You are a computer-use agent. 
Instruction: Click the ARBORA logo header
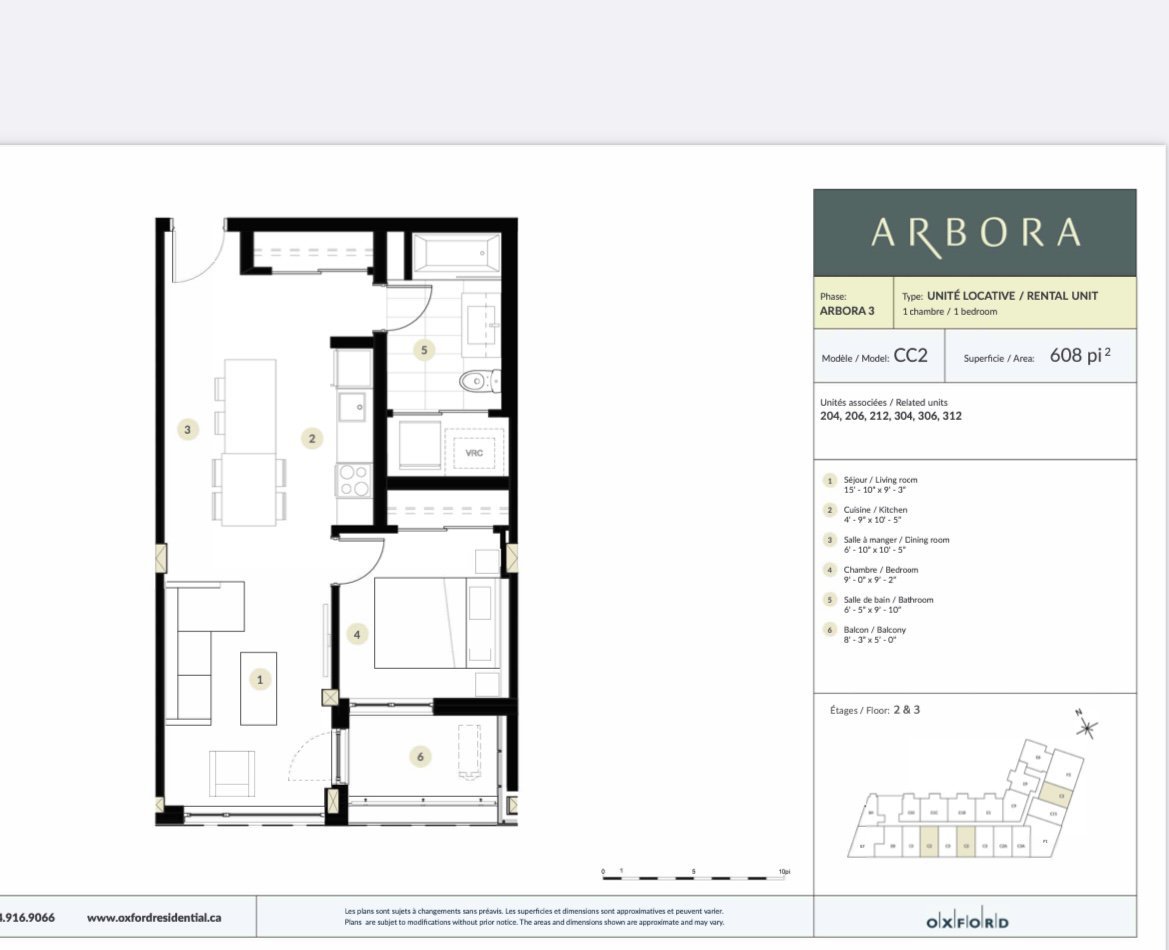click(974, 233)
